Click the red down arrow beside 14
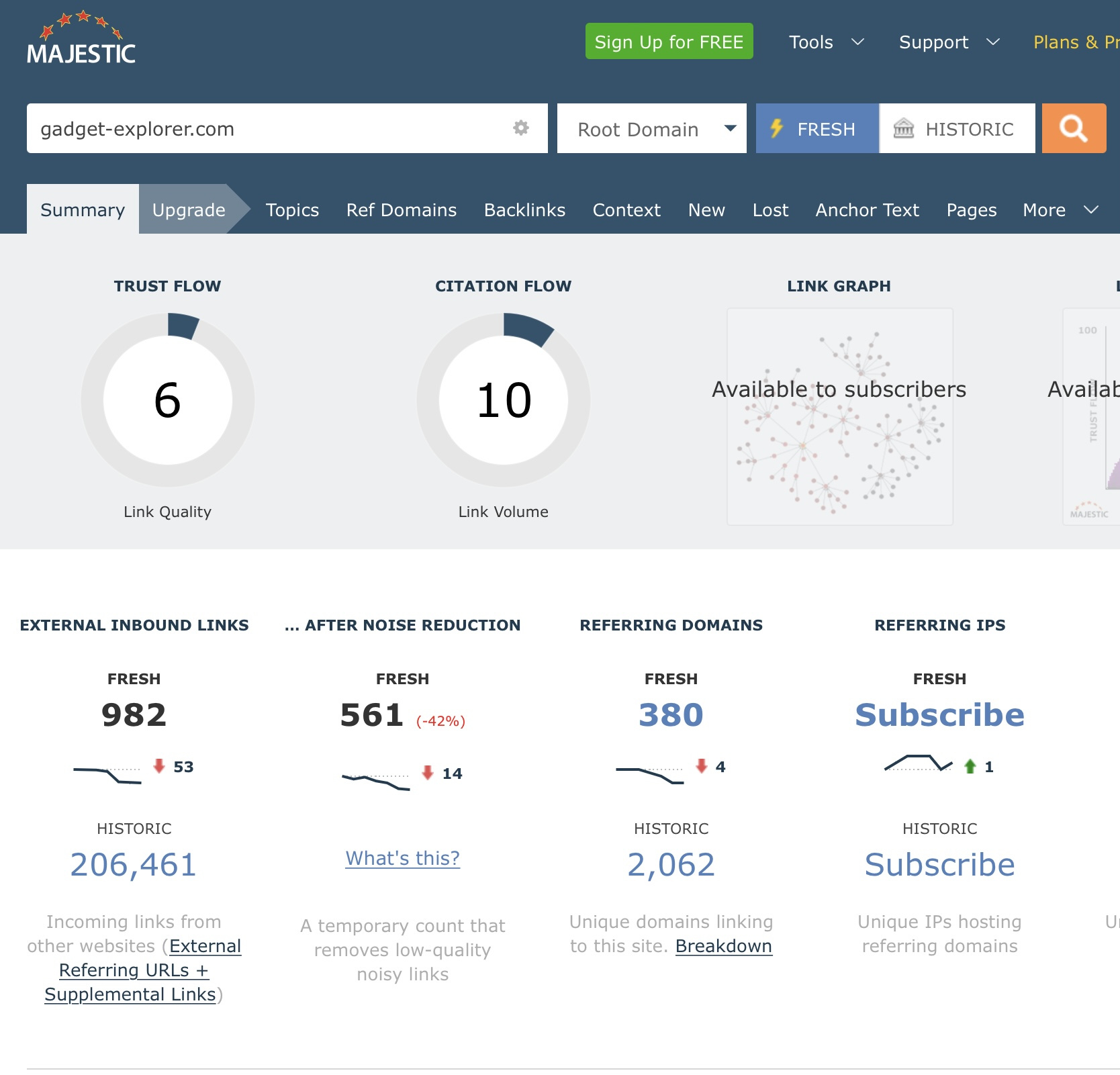Viewport: 1120px width, 1075px height. point(428,773)
